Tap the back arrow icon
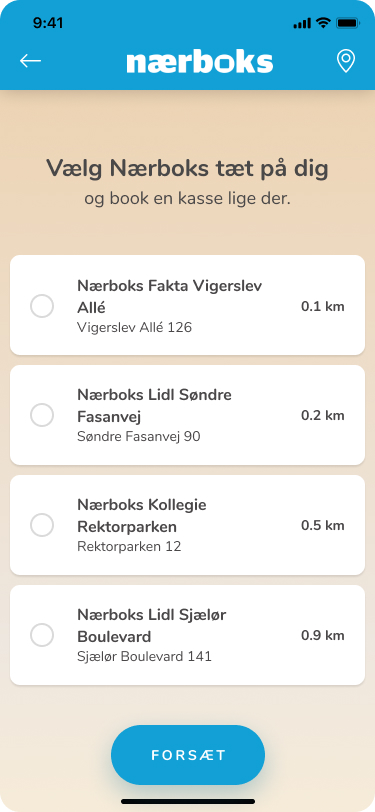Viewport: 375px width, 812px height. pos(30,61)
